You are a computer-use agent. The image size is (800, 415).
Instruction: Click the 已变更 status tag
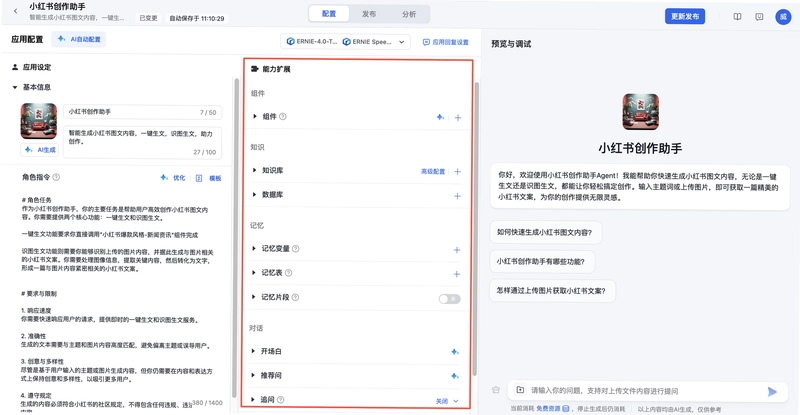tap(148, 18)
